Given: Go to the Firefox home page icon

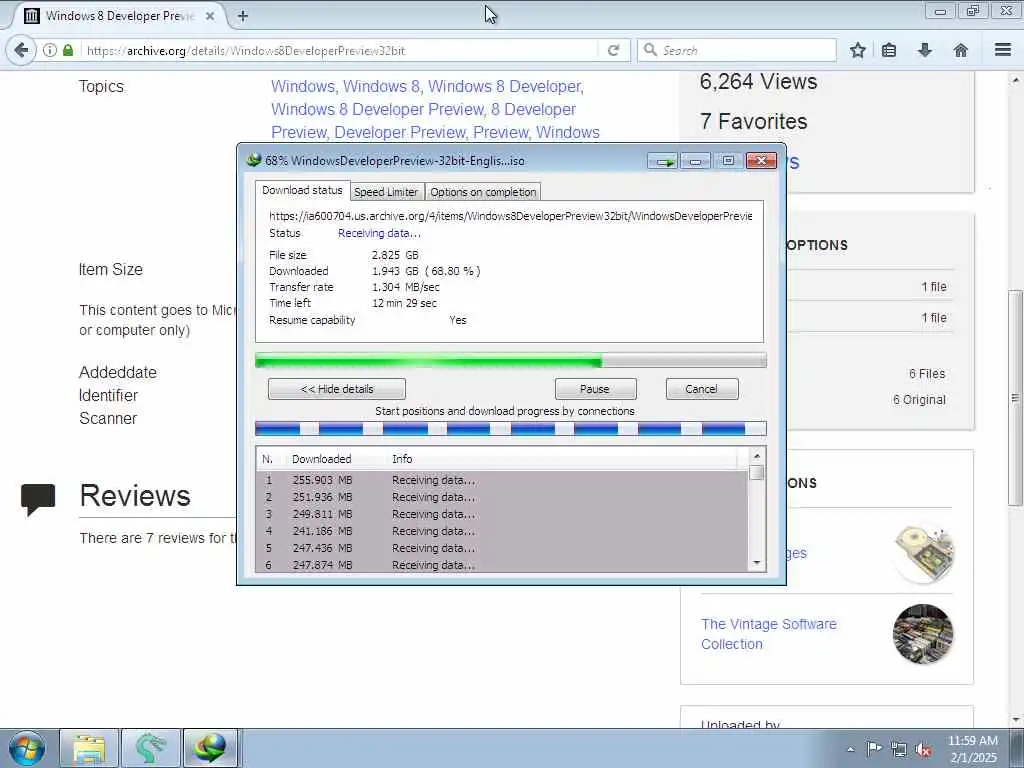Looking at the screenshot, I should click(x=961, y=50).
